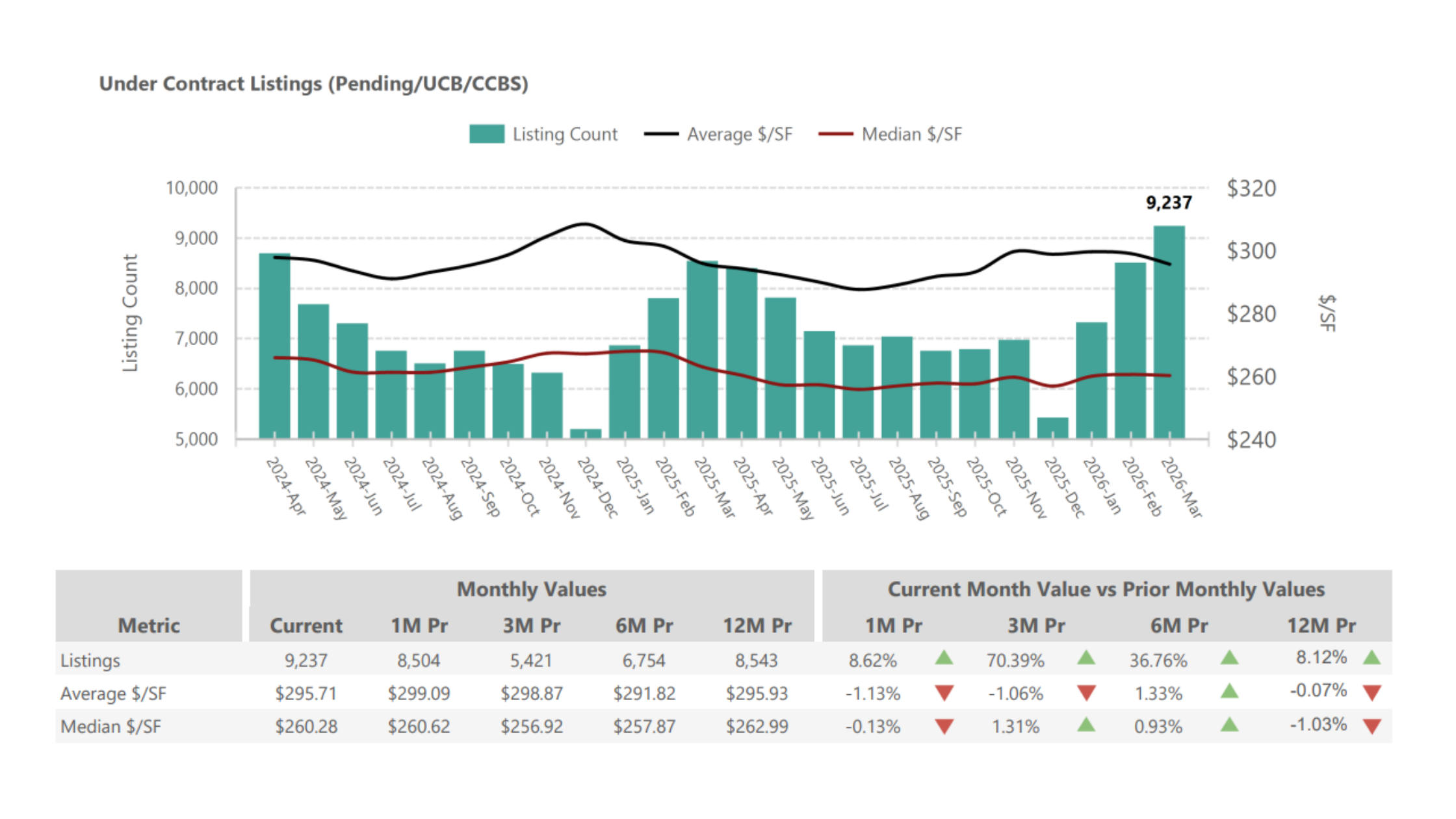Click the Monthly Values table header

531,589
